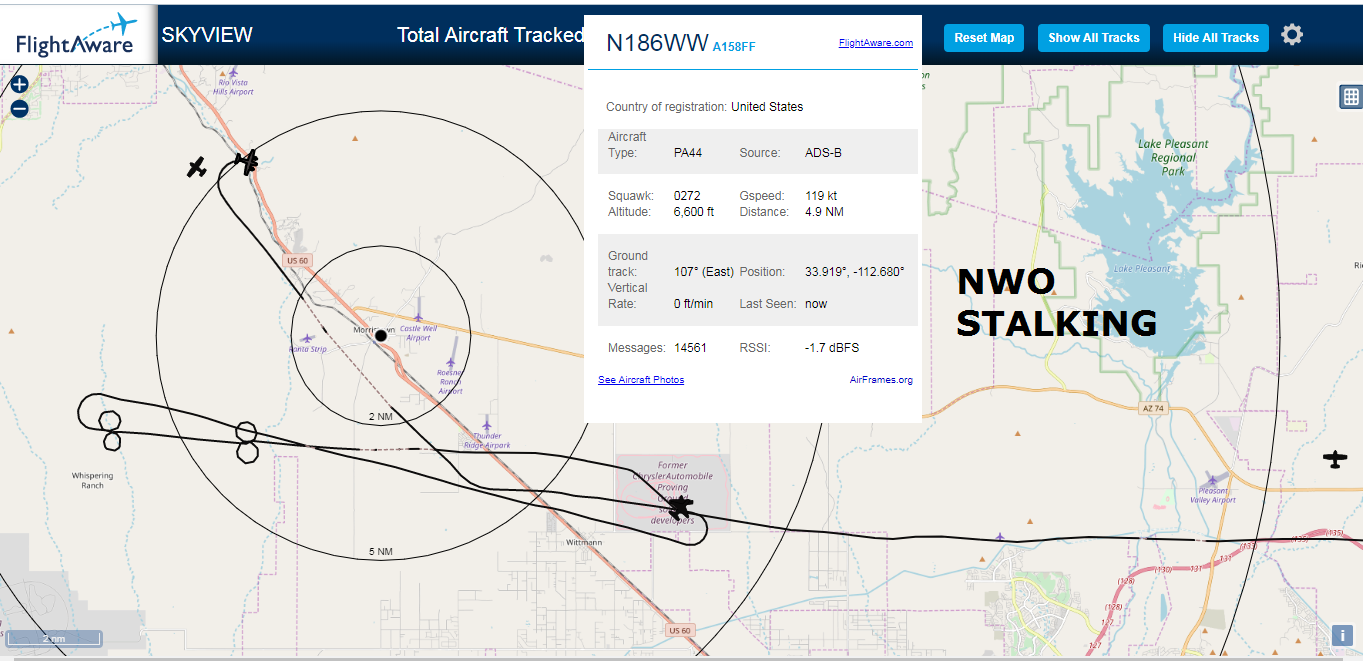Click Show All Tracks button
The image size is (1363, 661).
(1094, 38)
